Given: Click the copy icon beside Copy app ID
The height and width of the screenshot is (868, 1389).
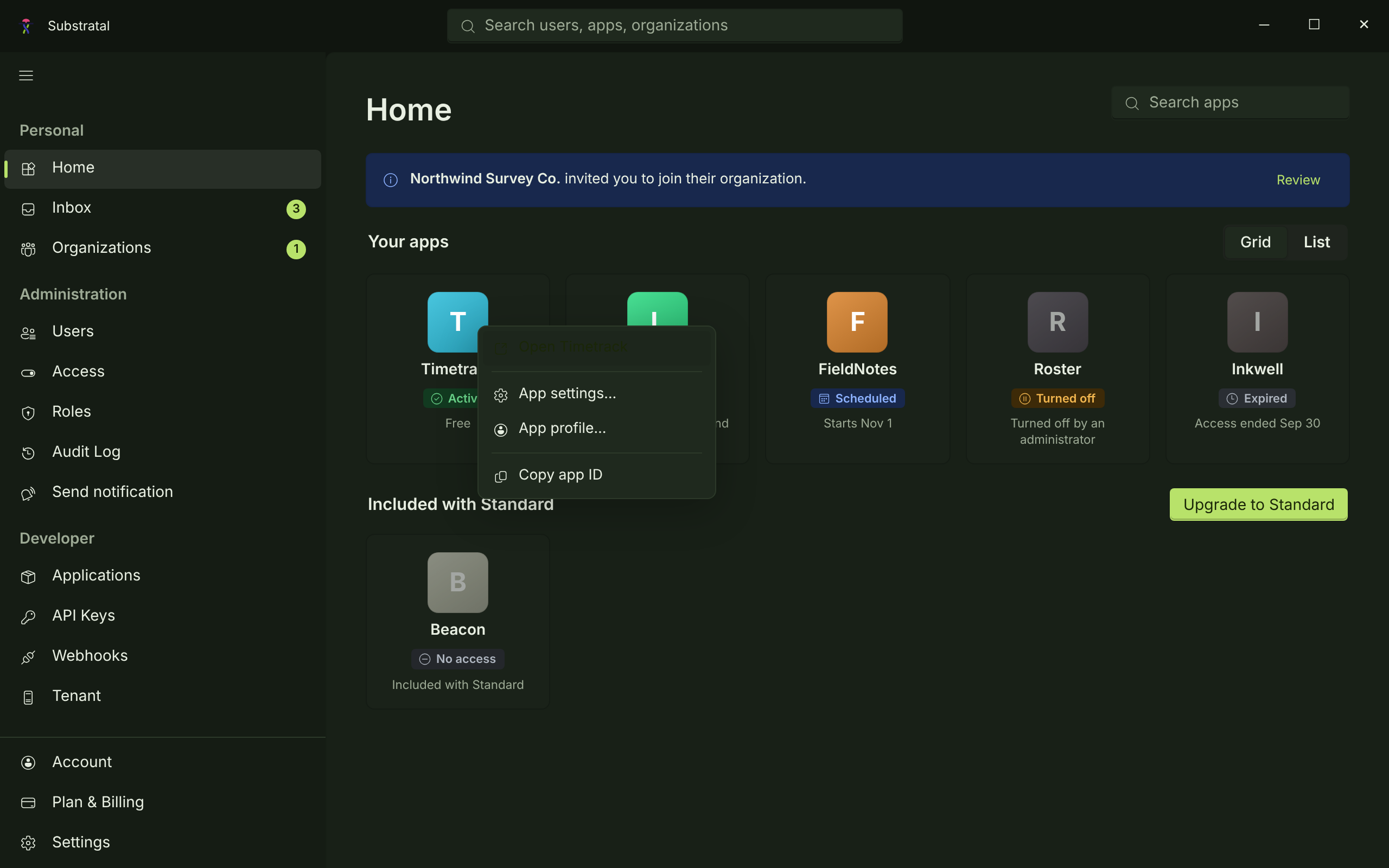Looking at the screenshot, I should coord(500,476).
